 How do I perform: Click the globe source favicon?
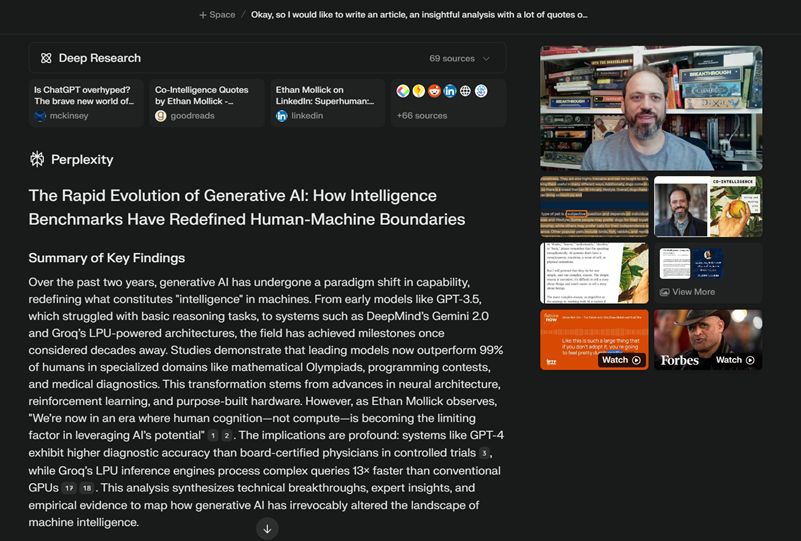(465, 91)
